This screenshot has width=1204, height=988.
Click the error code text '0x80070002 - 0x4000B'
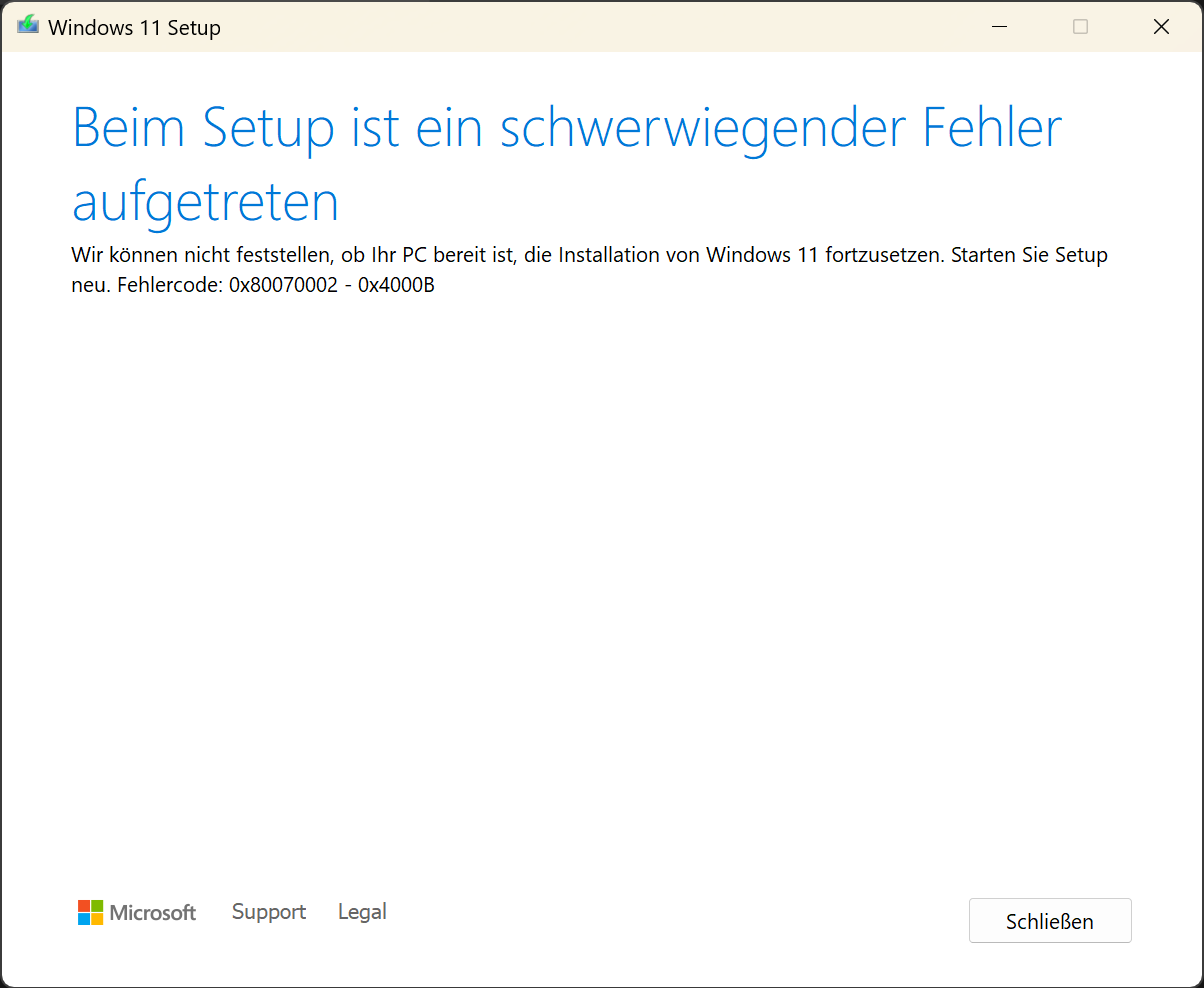[332, 285]
